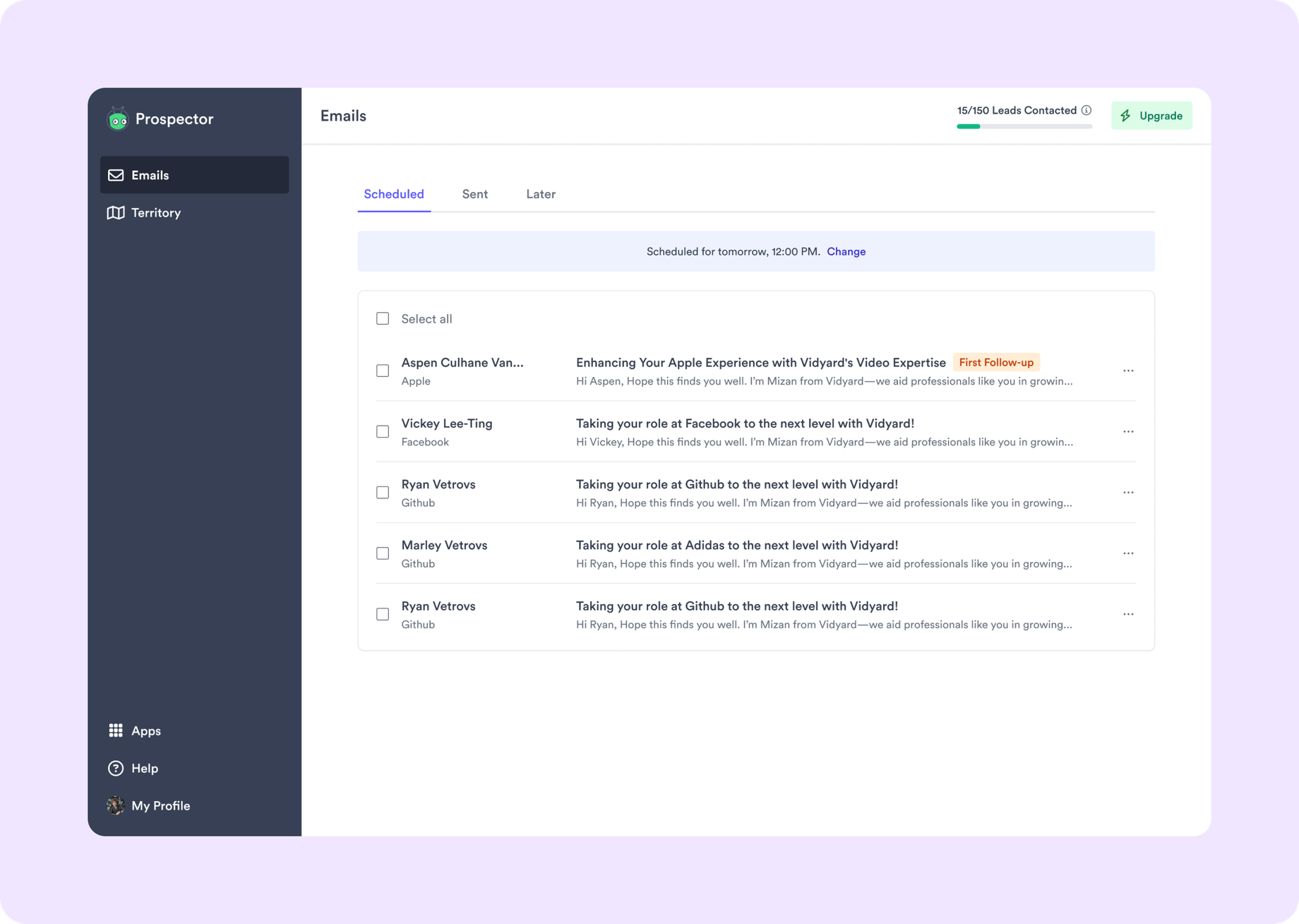Switch to the Scheduled tab
The width and height of the screenshot is (1299, 924).
click(394, 194)
